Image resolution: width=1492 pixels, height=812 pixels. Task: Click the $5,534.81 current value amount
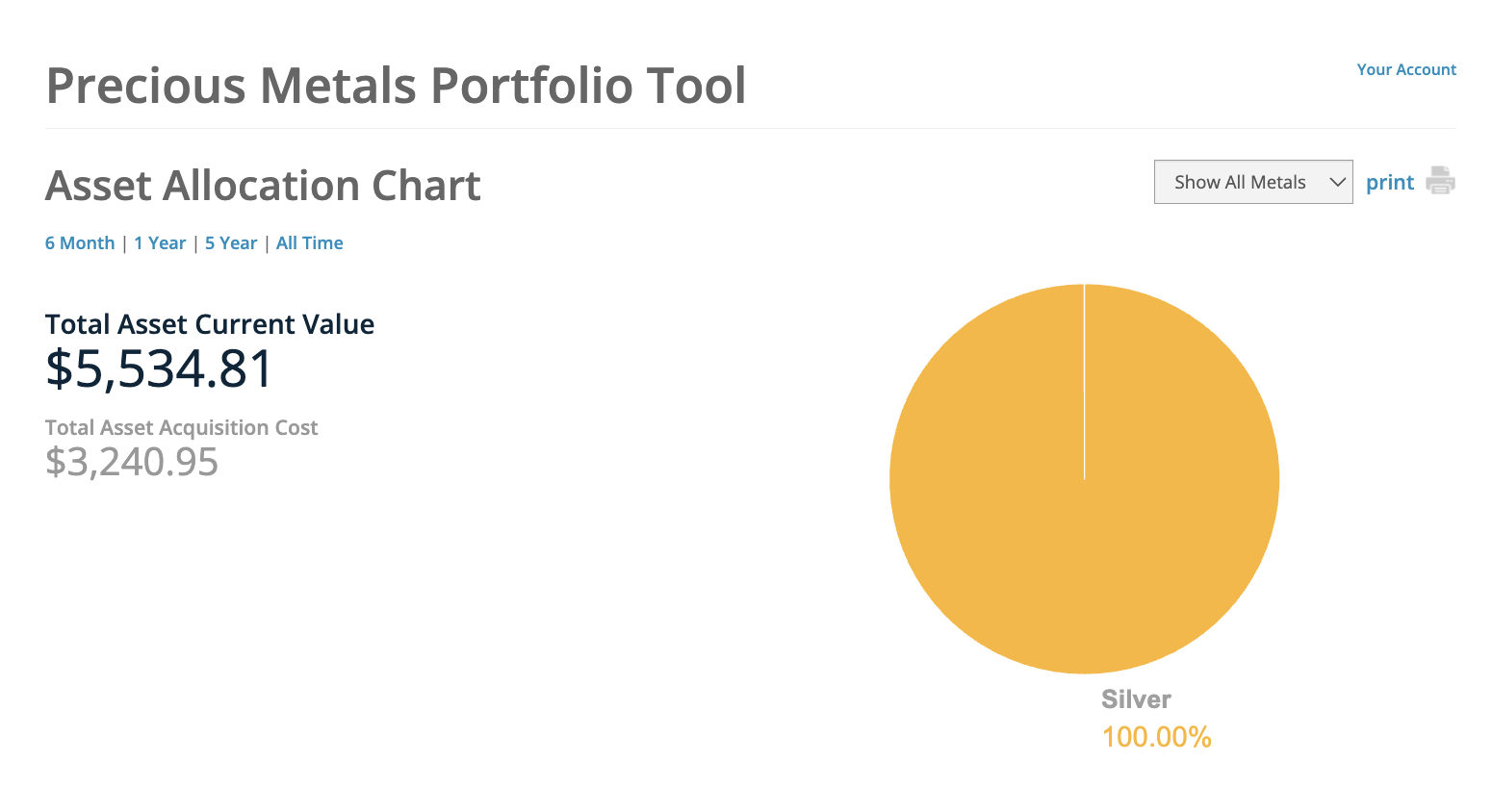click(160, 369)
